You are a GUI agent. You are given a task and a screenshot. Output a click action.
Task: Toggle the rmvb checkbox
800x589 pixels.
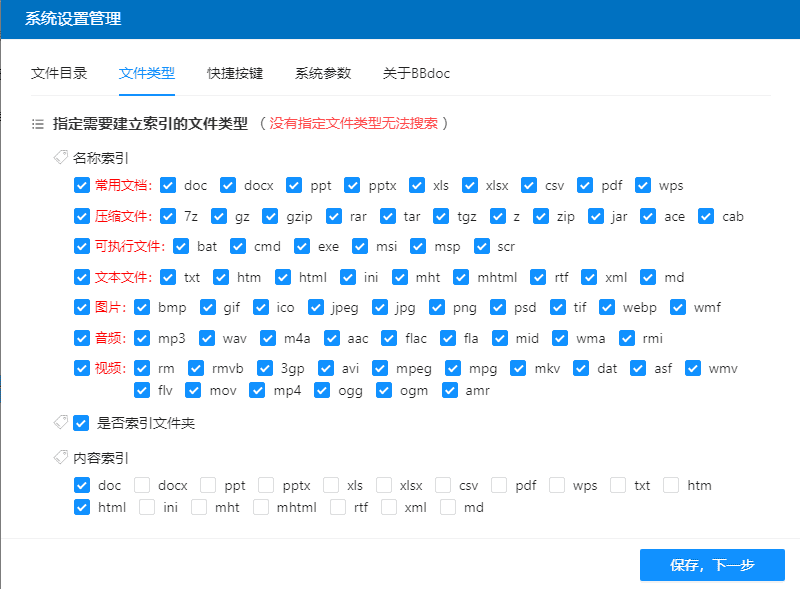pos(196,368)
